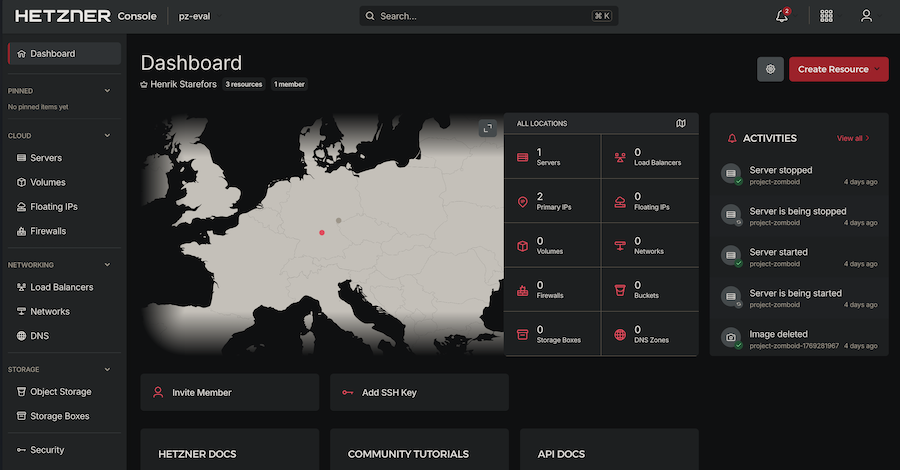Open the Floating IPs count tile
This screenshot has width=900, height=470.
(650, 201)
